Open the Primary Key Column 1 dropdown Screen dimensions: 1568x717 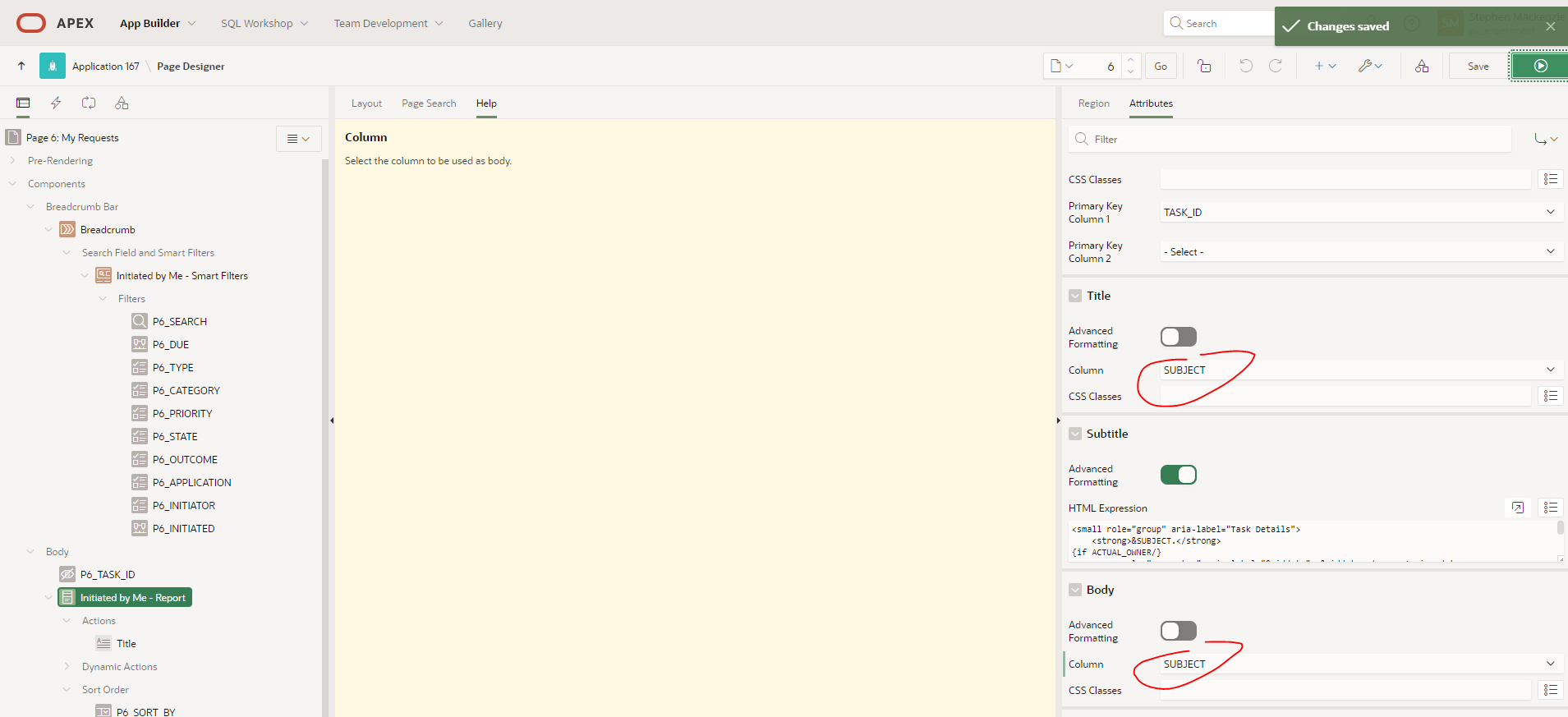1359,212
